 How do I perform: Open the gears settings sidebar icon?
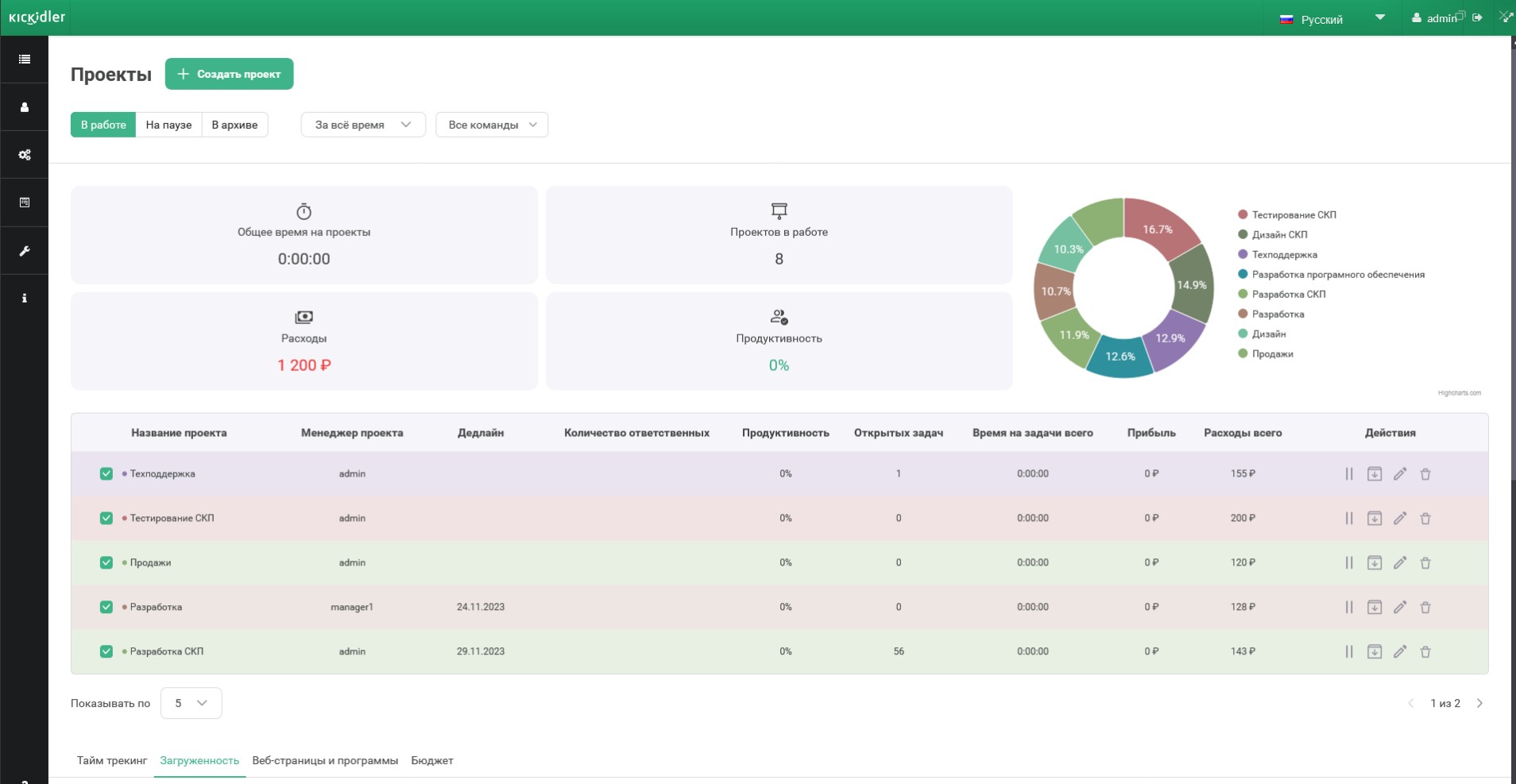point(25,155)
